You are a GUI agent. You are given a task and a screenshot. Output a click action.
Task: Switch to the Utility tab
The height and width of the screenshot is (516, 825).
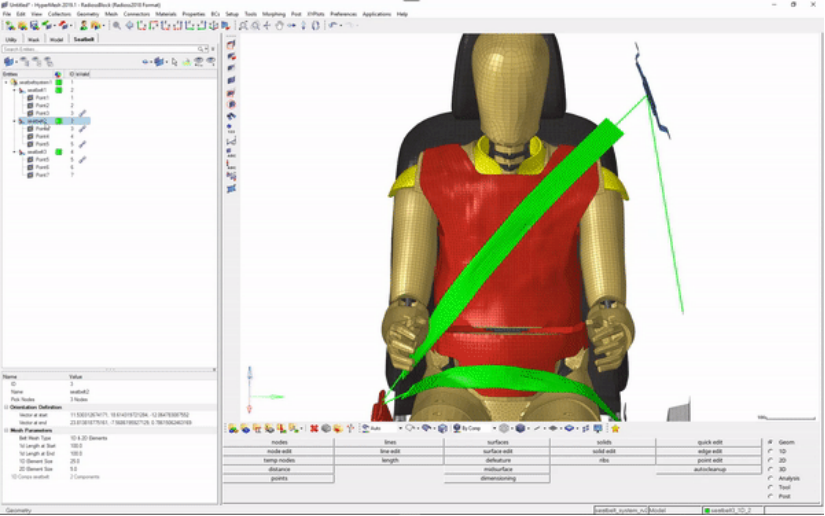(11, 39)
